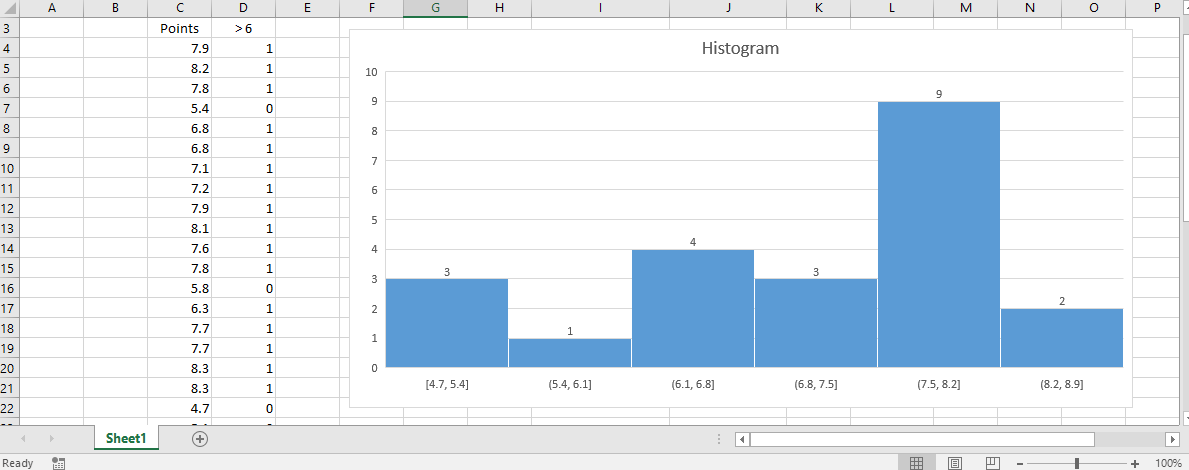The width and height of the screenshot is (1189, 470).
Task: Click the macro recording icon in status bar
Action: pos(59,463)
